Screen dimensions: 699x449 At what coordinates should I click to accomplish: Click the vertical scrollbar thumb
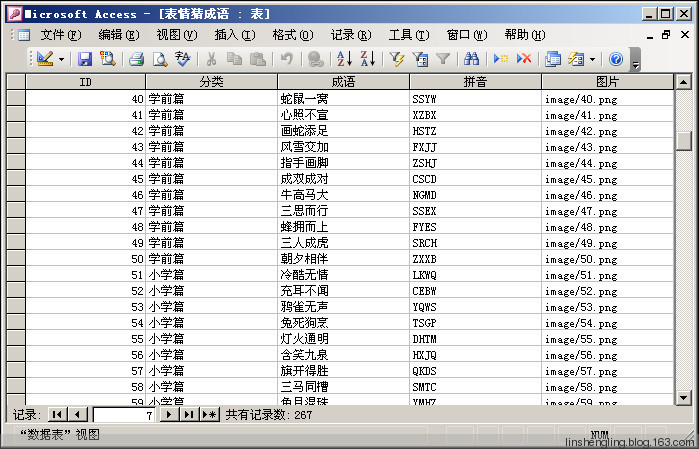[x=683, y=141]
